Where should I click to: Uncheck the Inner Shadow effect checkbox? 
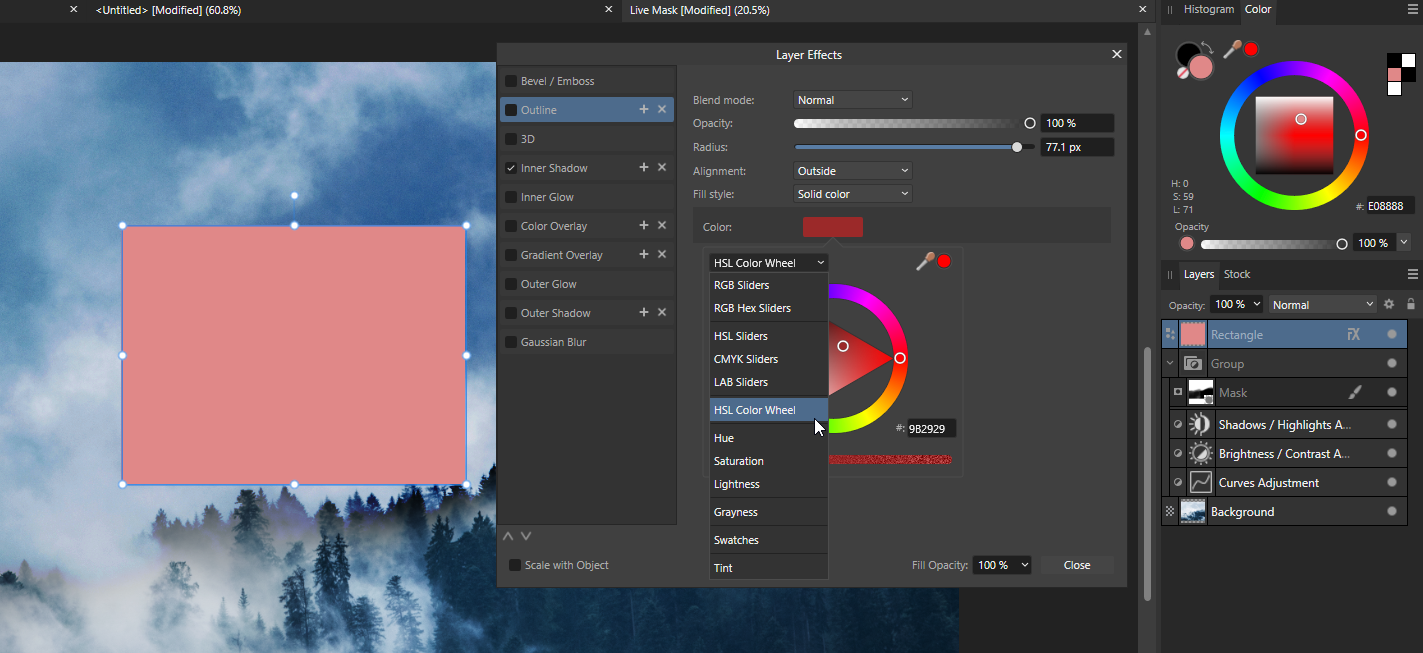tap(509, 167)
